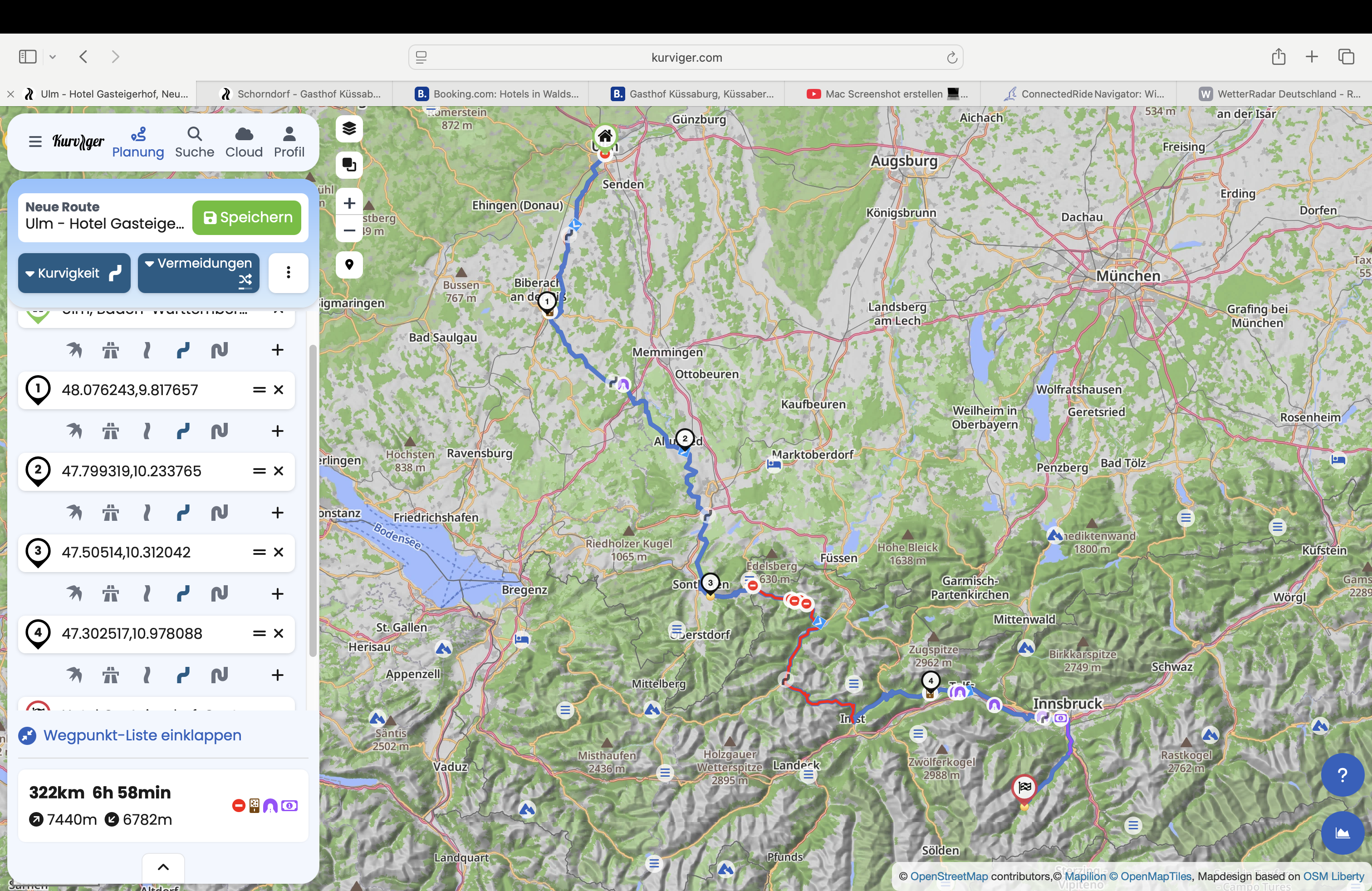Viewport: 1372px width, 891px height.
Task: Show Safari tab overview
Action: coord(1346,56)
